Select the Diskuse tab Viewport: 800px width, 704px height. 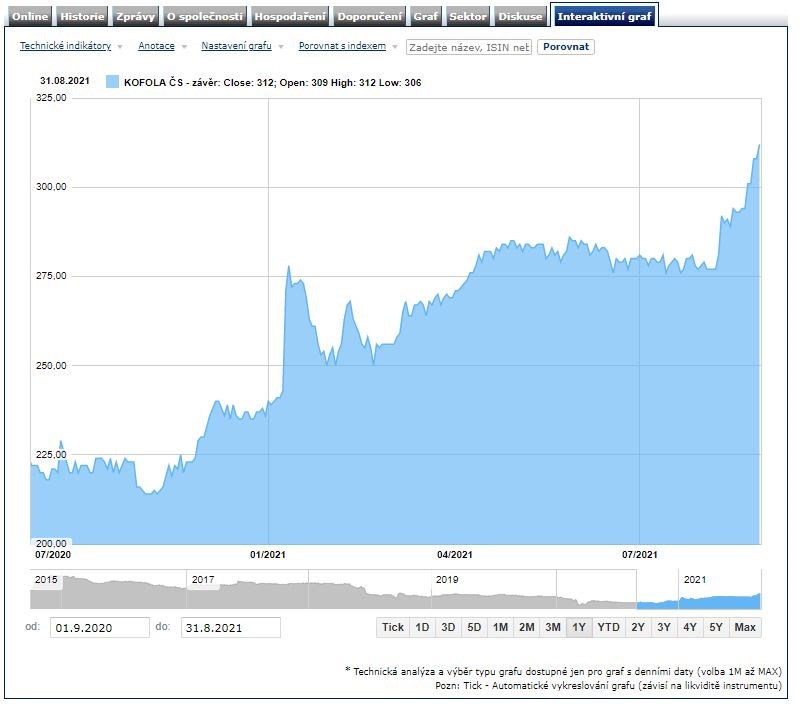pyautogui.click(x=521, y=17)
